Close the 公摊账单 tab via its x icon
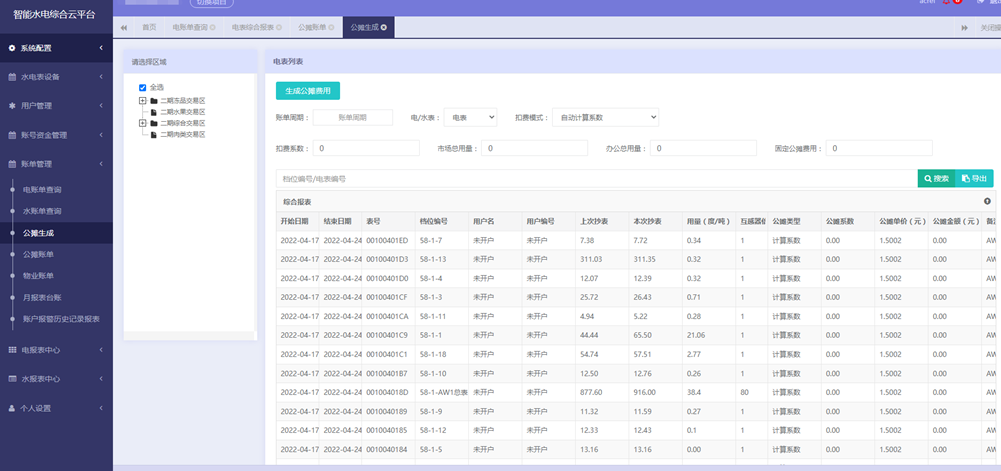This screenshot has width=1001, height=471. [x=332, y=27]
